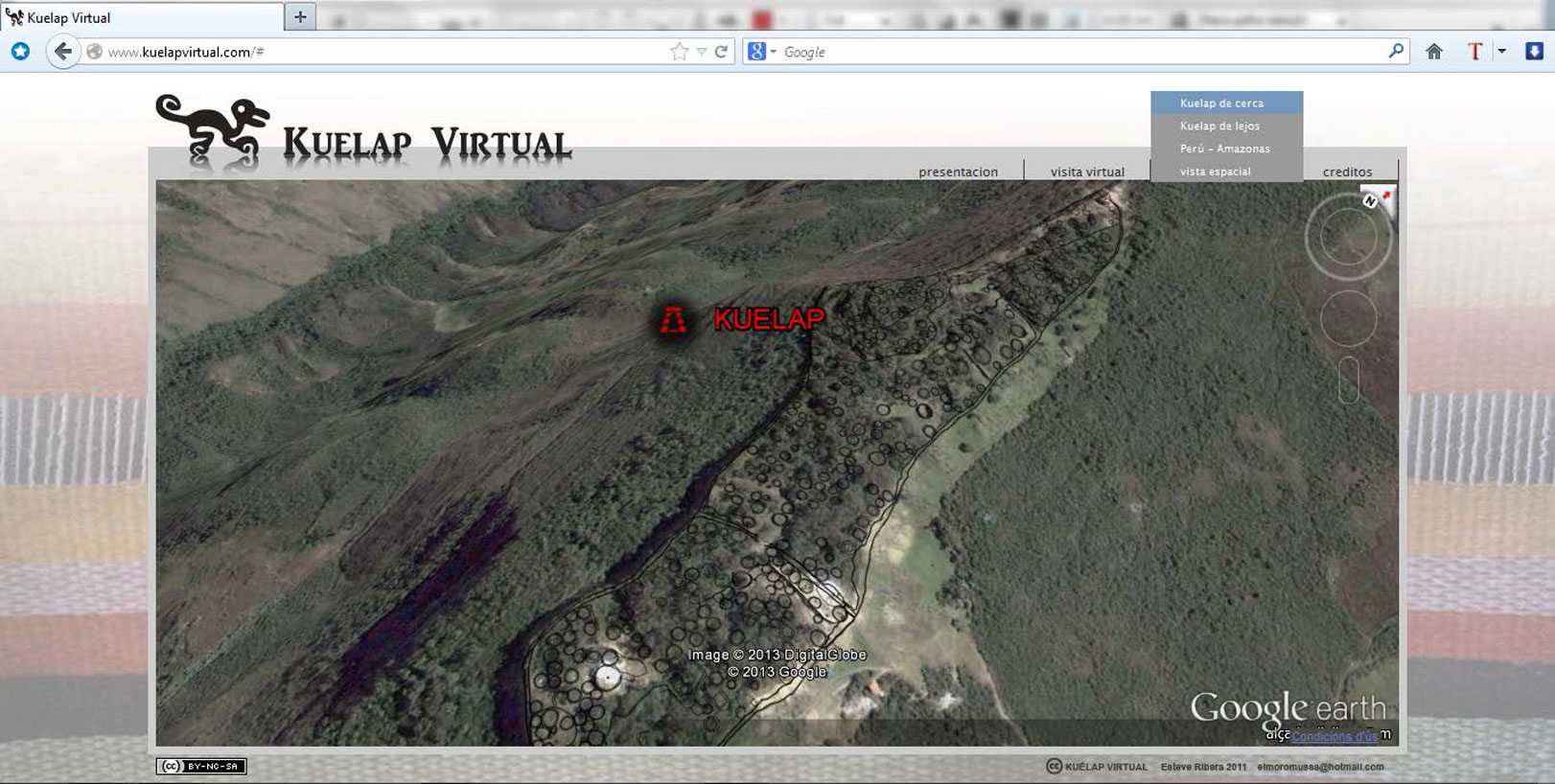
Task: Click the blue star icon left of back button
Action: pyautogui.click(x=20, y=52)
